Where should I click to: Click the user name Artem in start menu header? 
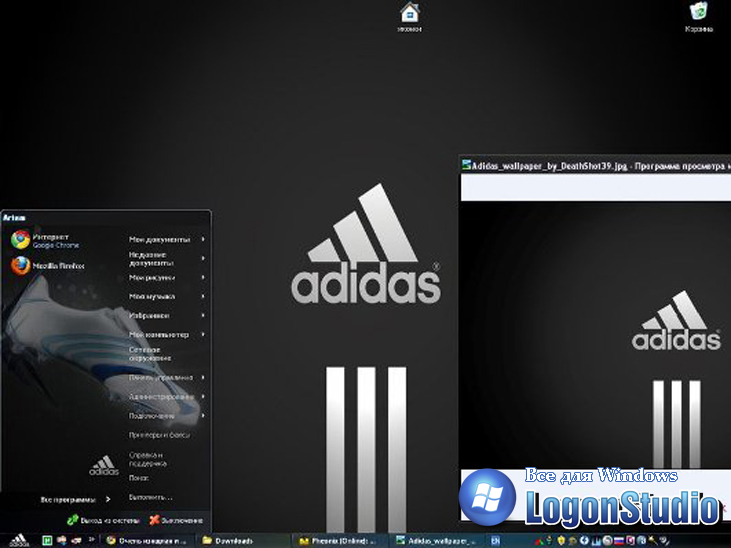(14, 217)
